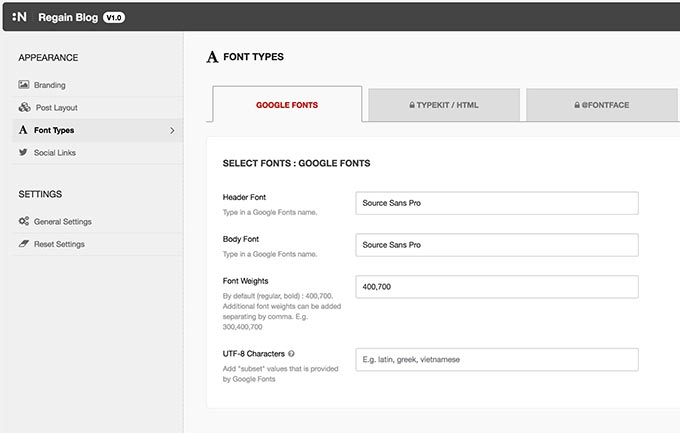The image size is (680, 433).
Task: Open Reset Settings page
Action: pos(98,244)
